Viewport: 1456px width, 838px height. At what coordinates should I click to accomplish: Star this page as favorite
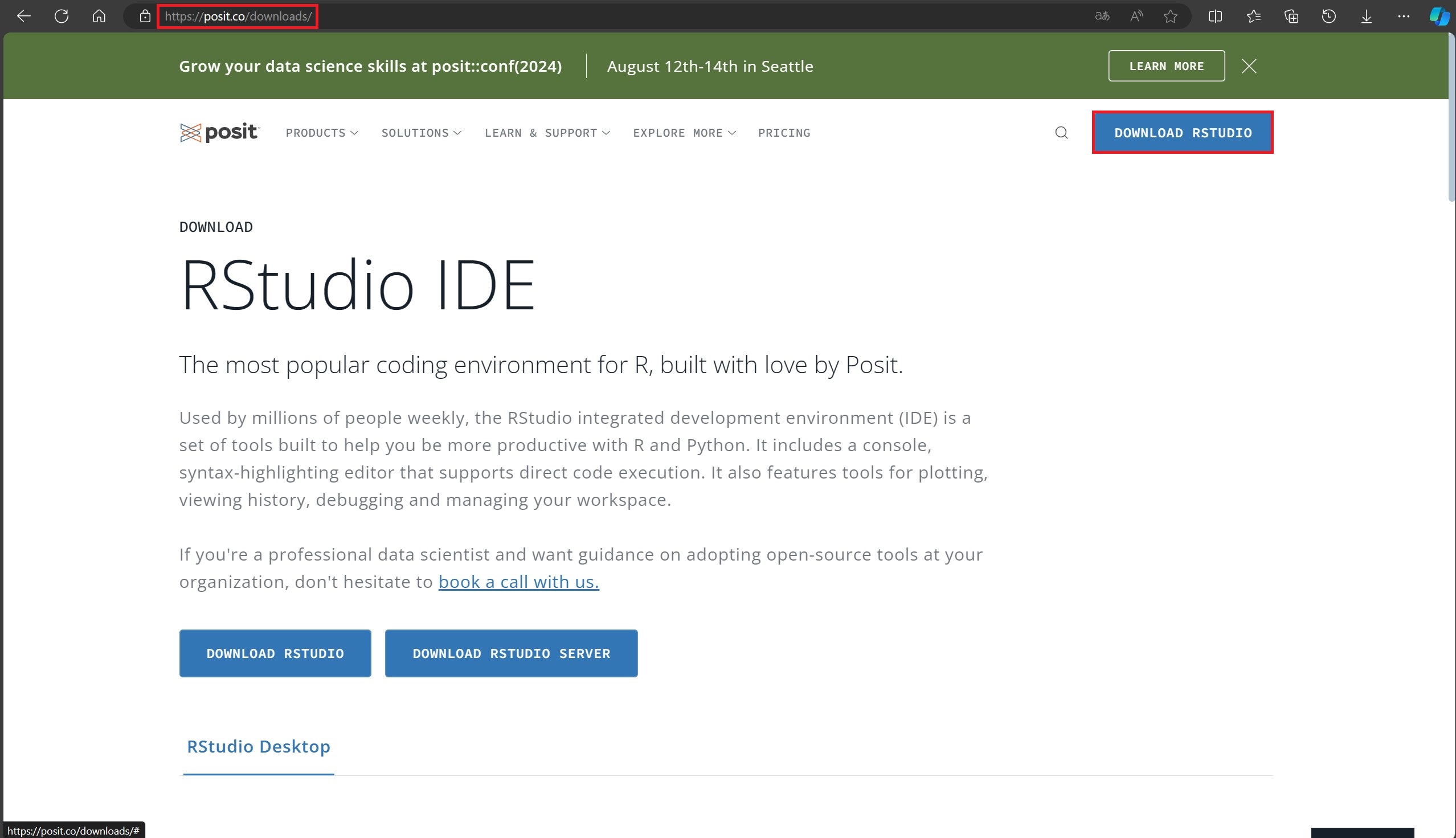pyautogui.click(x=1170, y=16)
